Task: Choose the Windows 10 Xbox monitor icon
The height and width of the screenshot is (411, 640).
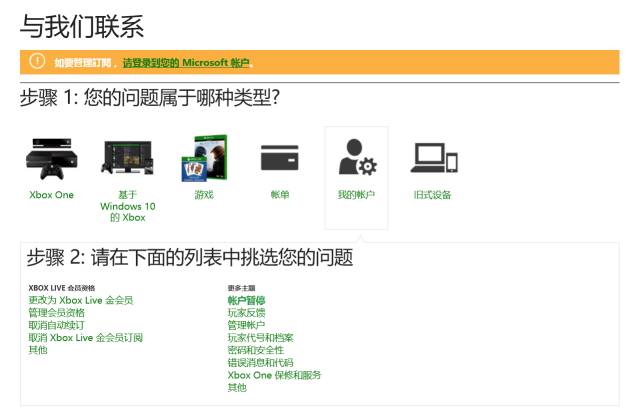Action: [127, 158]
